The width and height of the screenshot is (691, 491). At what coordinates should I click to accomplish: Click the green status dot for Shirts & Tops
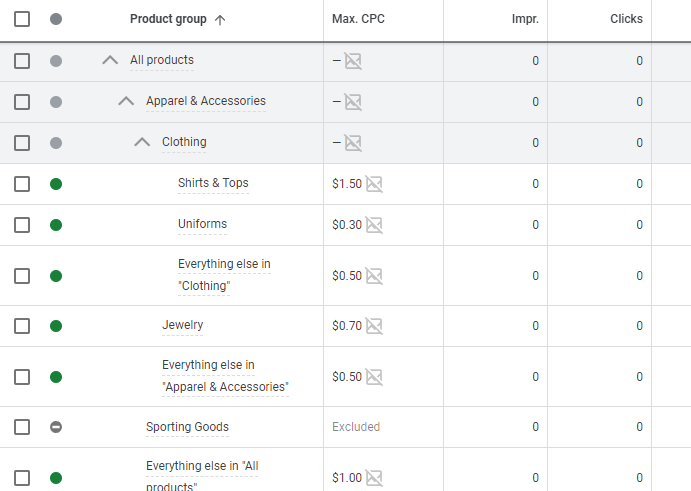[56, 184]
